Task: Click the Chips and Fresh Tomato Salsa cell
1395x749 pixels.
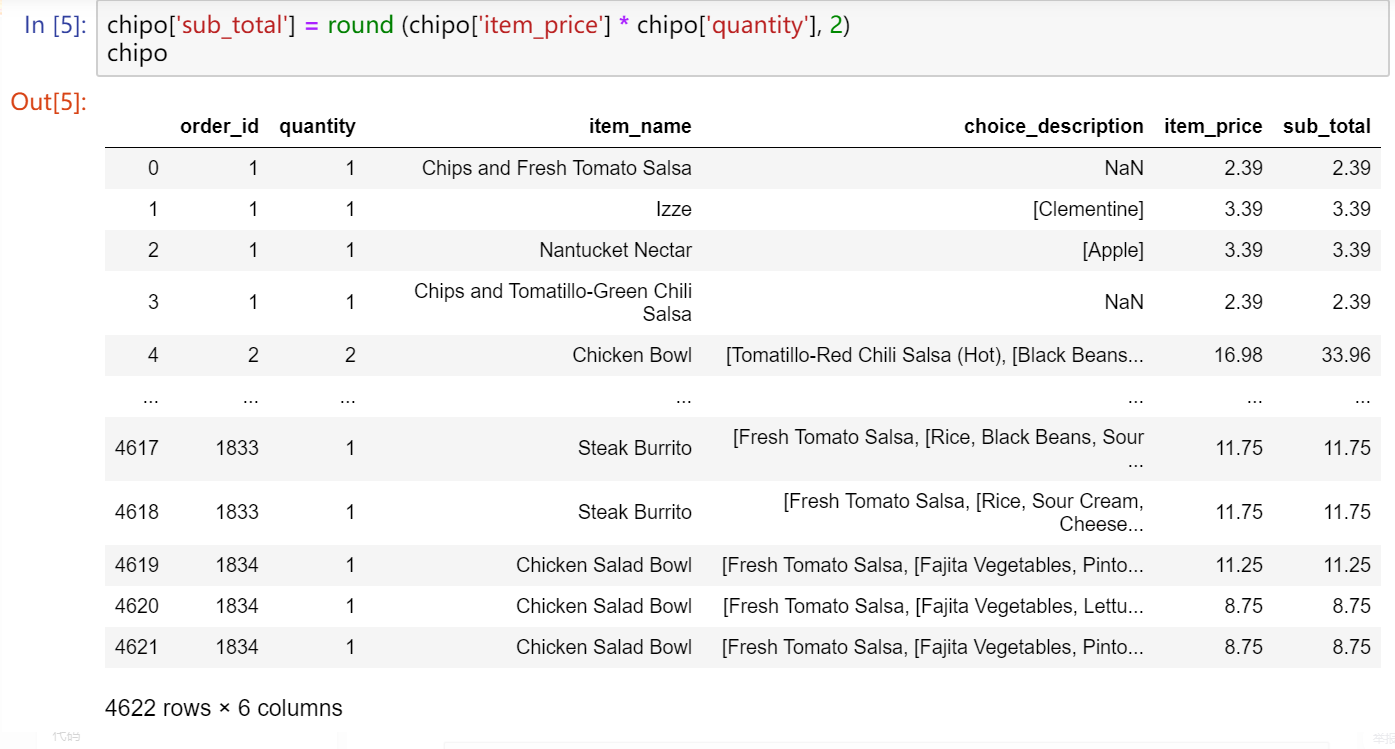Action: click(556, 168)
